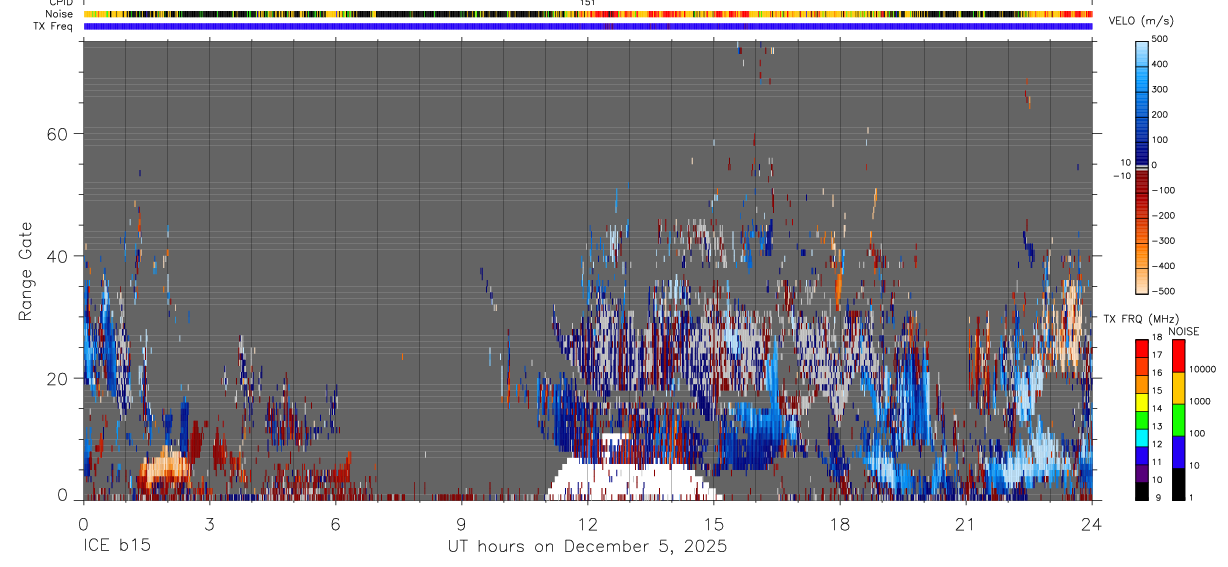Click the 1000 label on NOISE legend
Image resolution: width=1228 pixels, height=567 pixels.
[1199, 401]
